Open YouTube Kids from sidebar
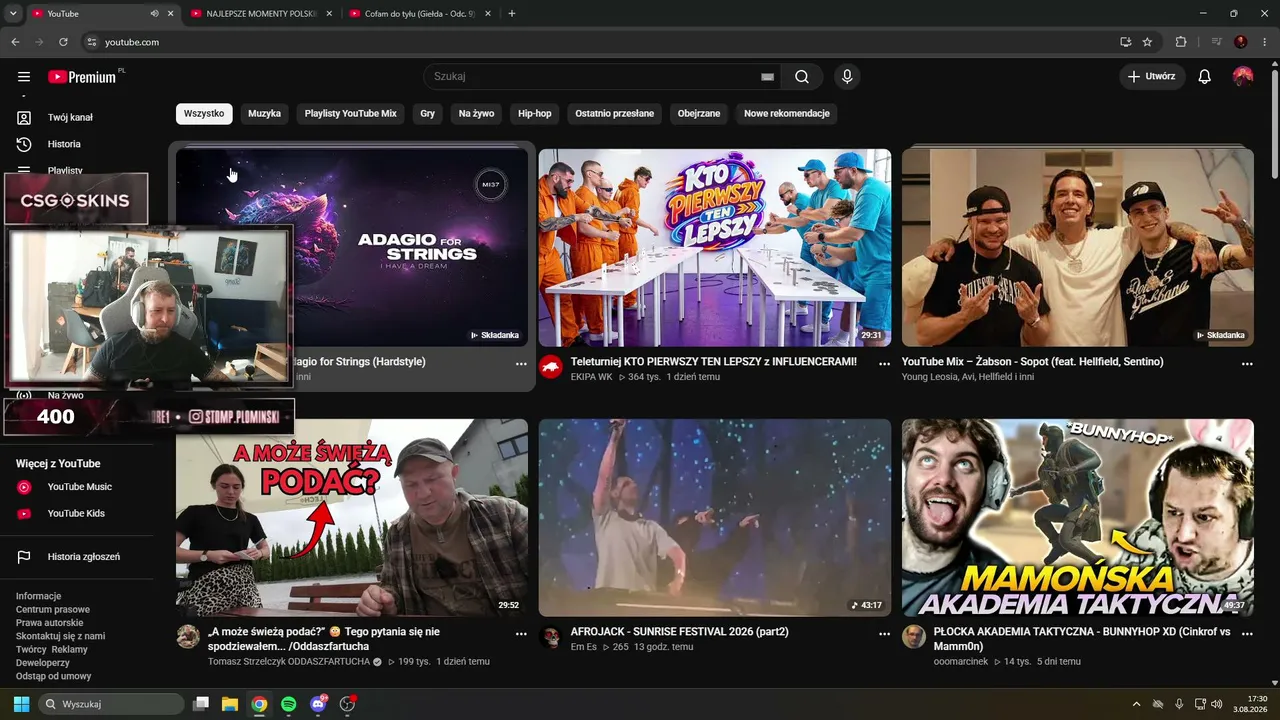The width and height of the screenshot is (1280, 720). [76, 514]
